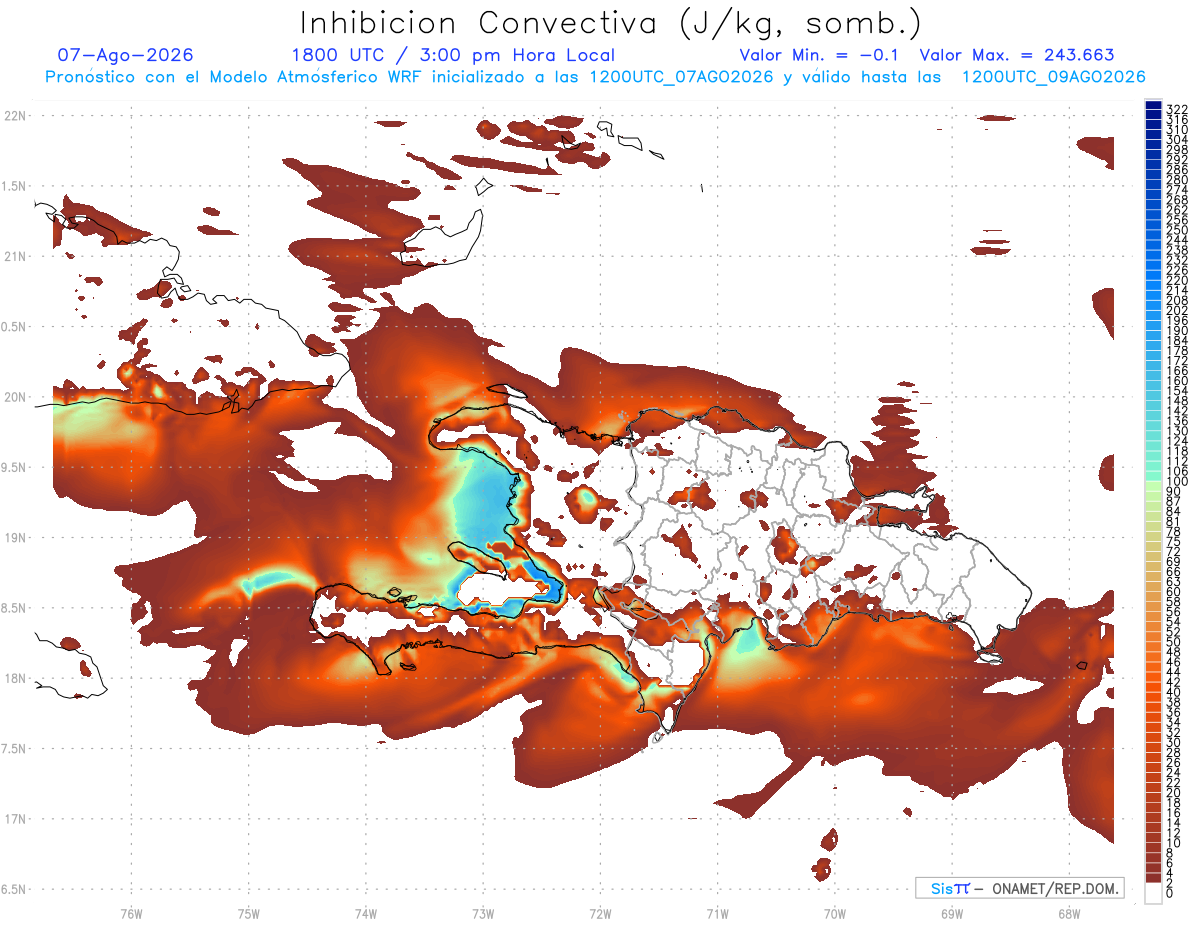Image resolution: width=1200 pixels, height=927 pixels.
Task: Click the '74W' longitude label
Action: pyautogui.click(x=366, y=913)
